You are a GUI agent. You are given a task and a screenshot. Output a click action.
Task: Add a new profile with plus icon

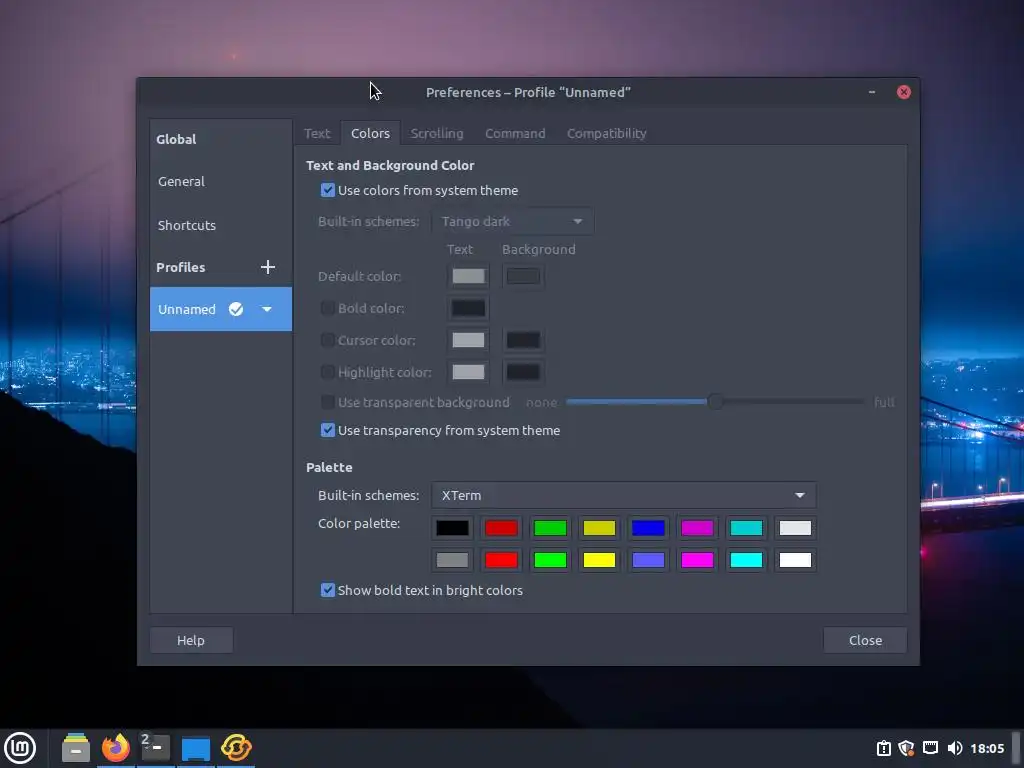click(x=268, y=267)
